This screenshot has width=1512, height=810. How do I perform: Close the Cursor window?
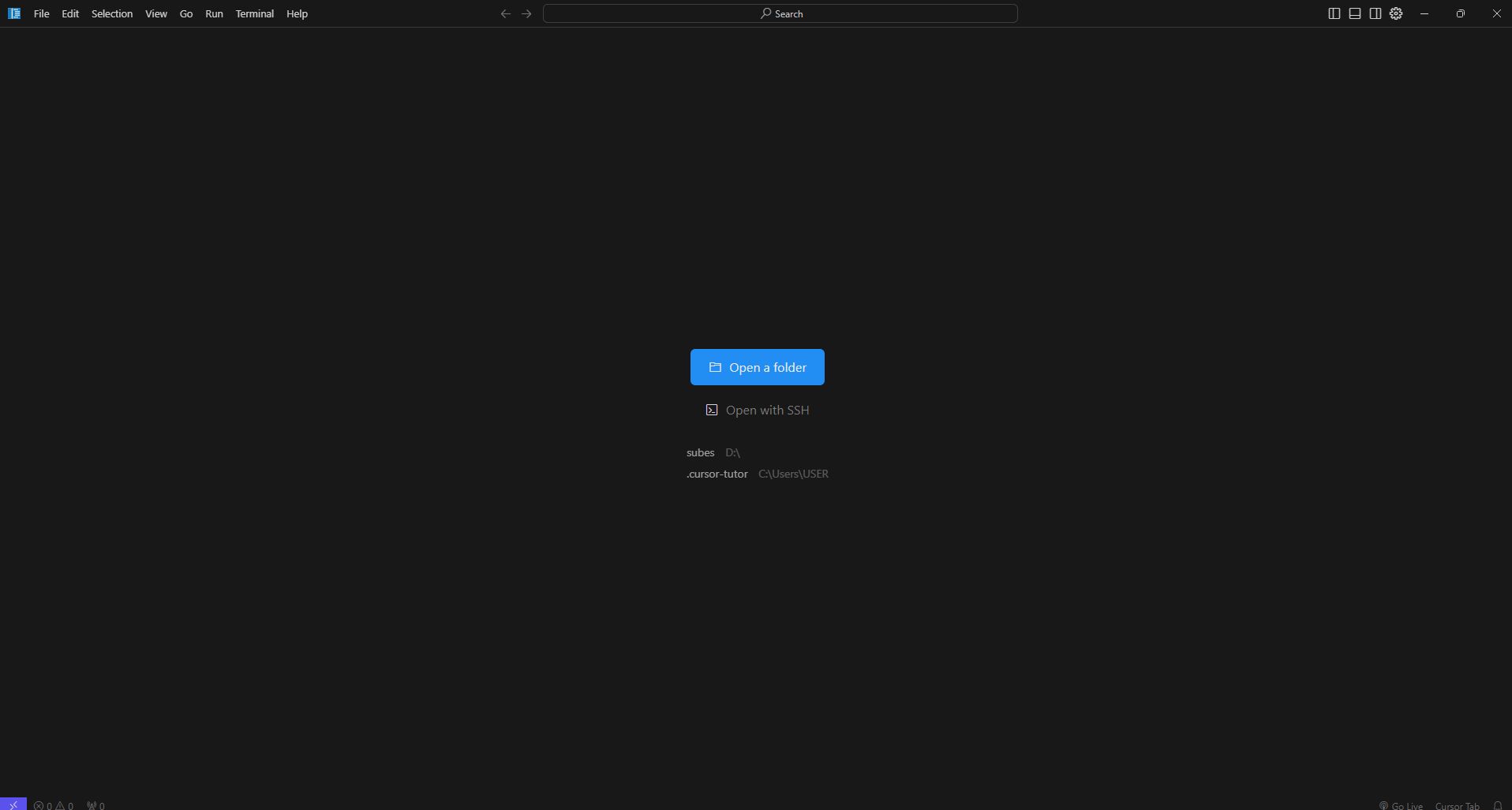1496,13
